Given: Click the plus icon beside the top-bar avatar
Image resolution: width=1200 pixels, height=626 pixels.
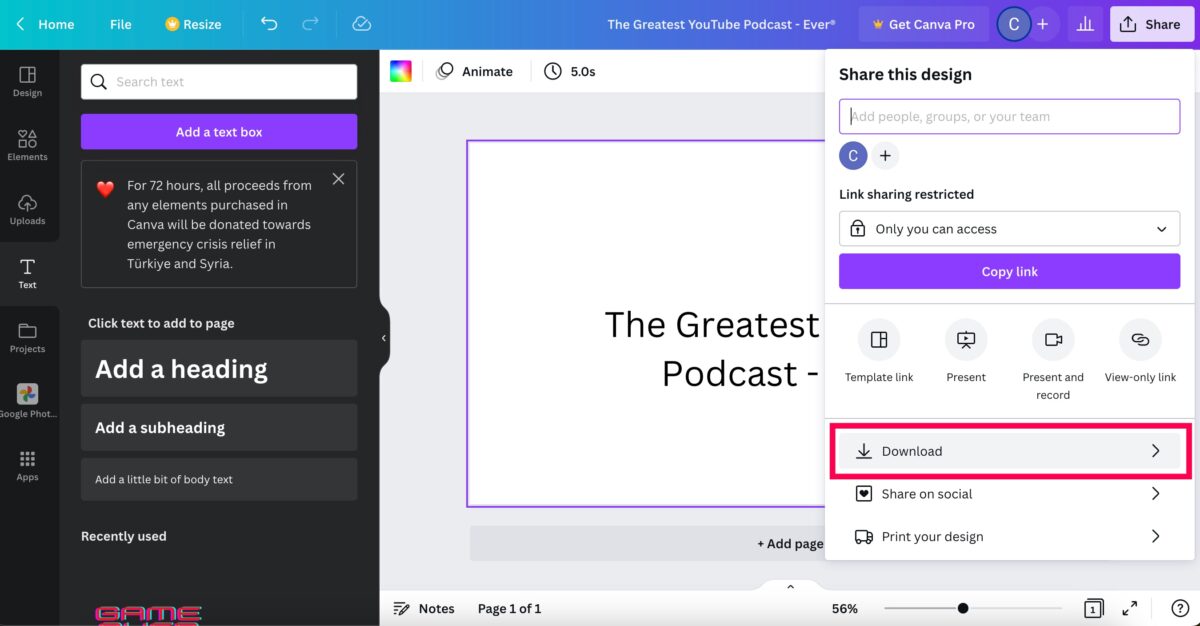Looking at the screenshot, I should (x=1042, y=24).
